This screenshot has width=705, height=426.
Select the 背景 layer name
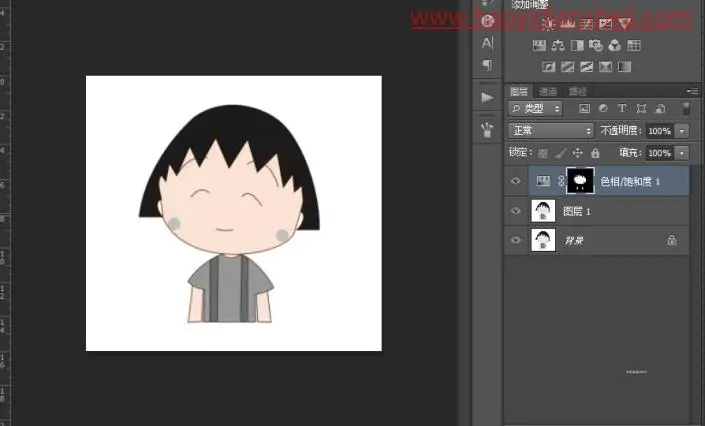pos(574,241)
